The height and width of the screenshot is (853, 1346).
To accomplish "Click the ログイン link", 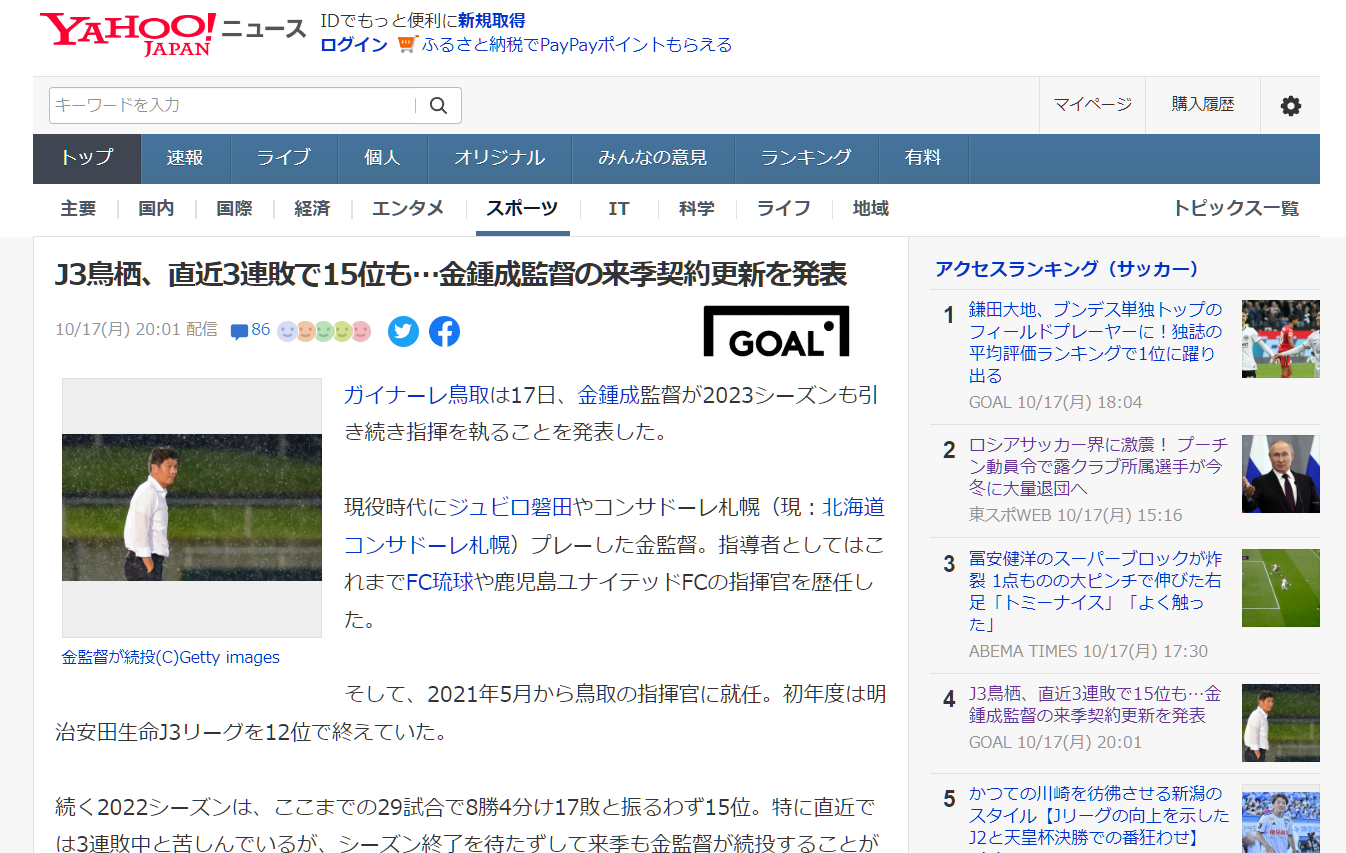I will tap(354, 44).
